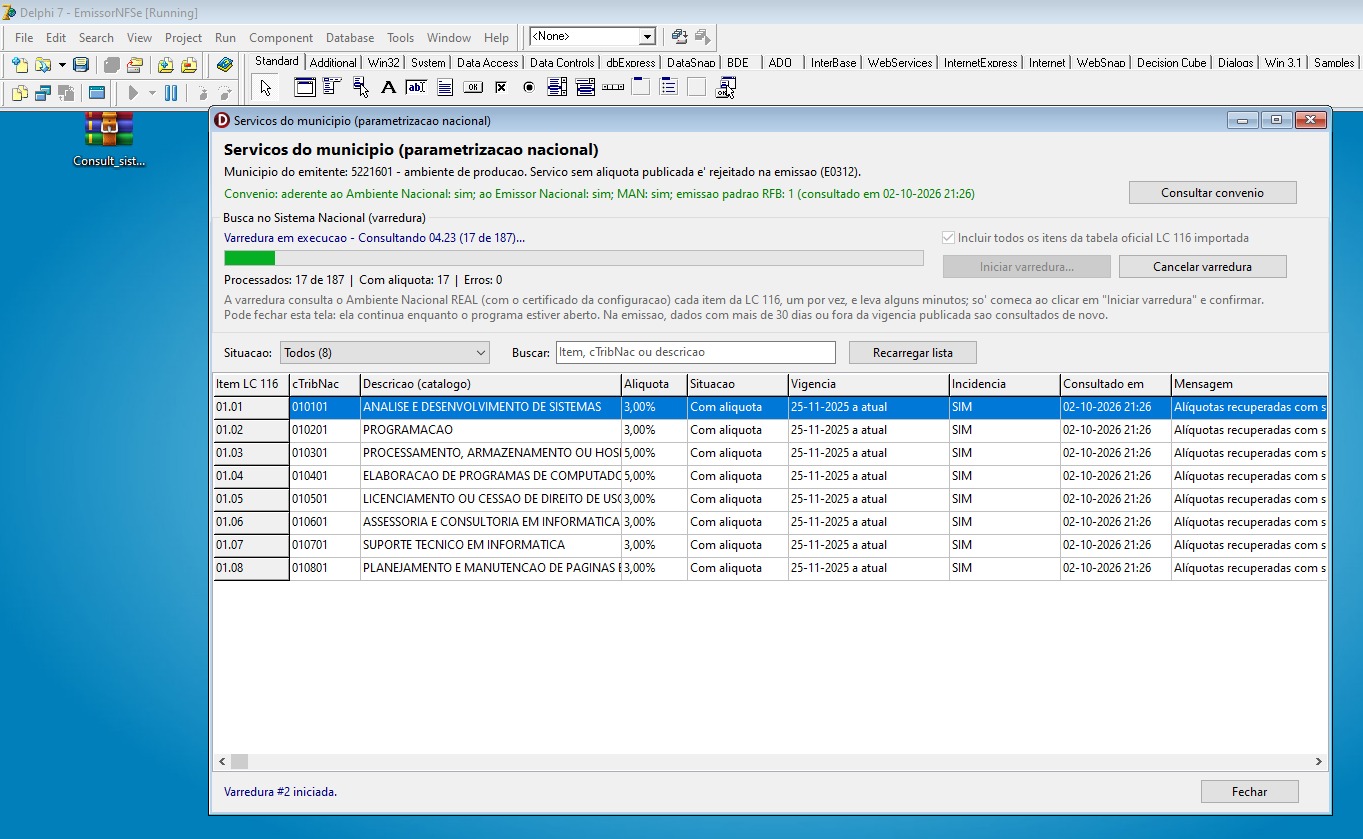Select the RadioButton component in palette

tap(529, 88)
